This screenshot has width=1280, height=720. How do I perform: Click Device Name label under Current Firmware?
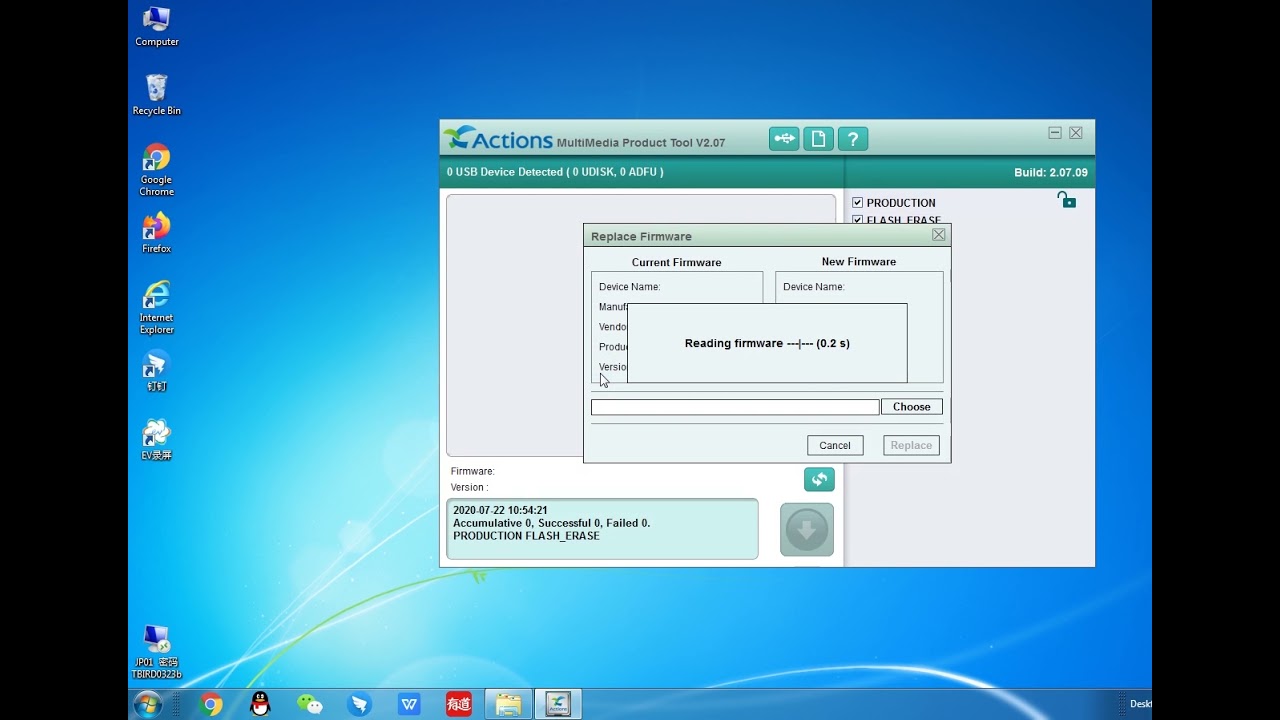tap(630, 287)
